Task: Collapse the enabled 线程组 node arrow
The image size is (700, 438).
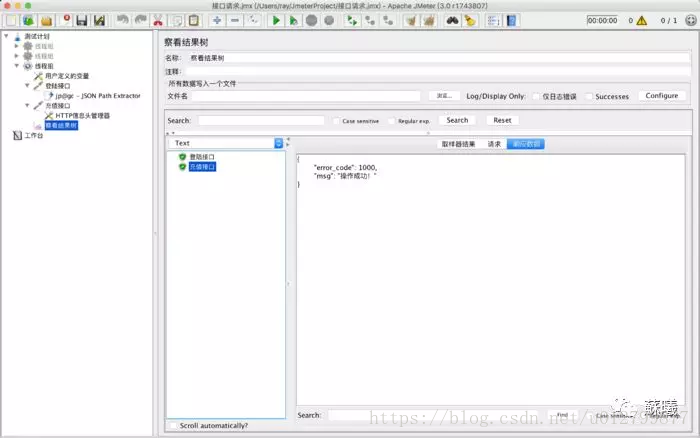Action: [17, 66]
